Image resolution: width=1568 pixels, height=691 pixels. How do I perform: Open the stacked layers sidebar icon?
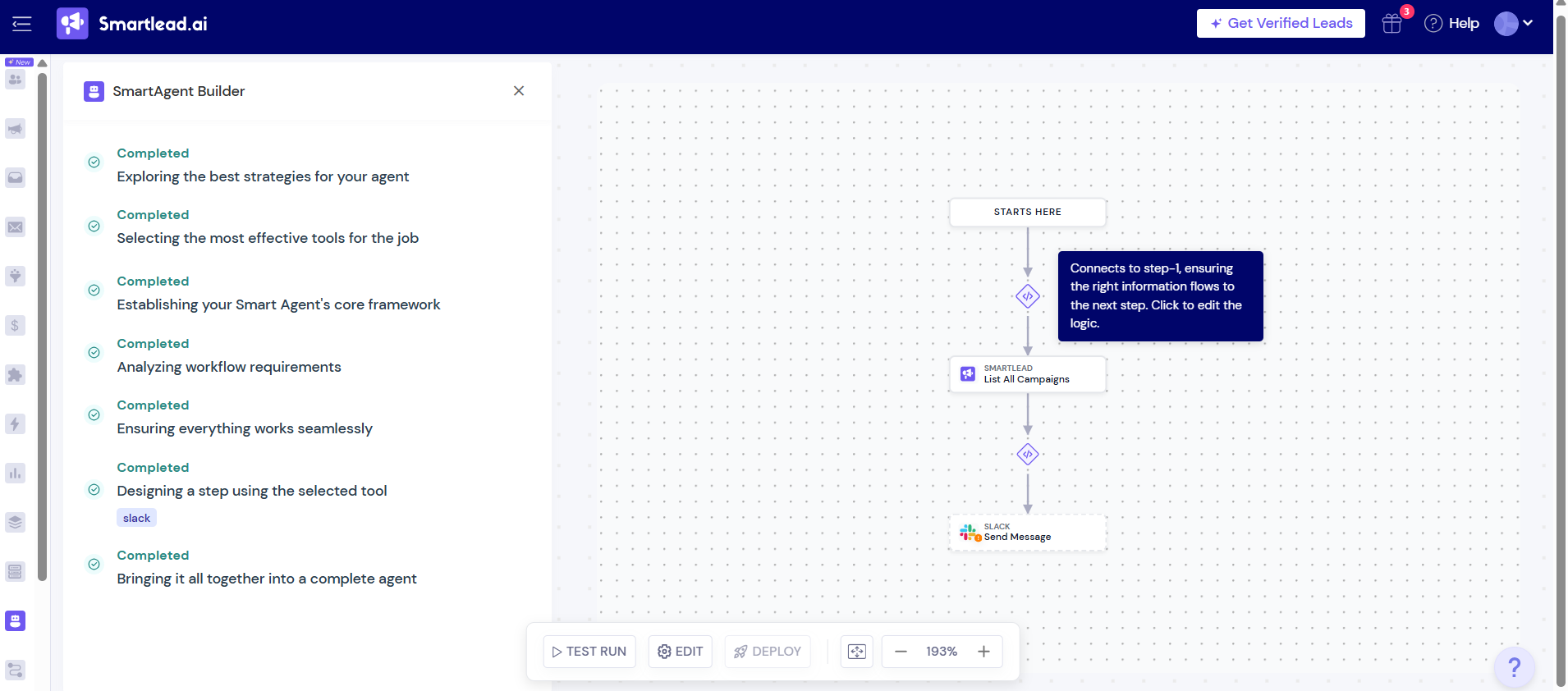[16, 523]
